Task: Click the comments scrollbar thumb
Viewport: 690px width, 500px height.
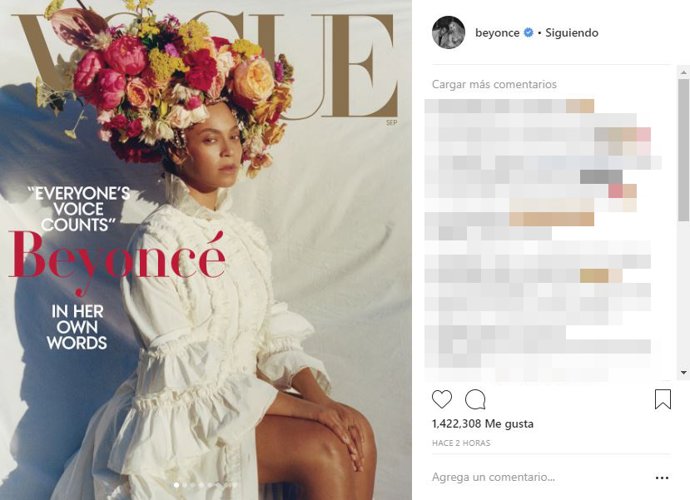Action: tap(683, 150)
